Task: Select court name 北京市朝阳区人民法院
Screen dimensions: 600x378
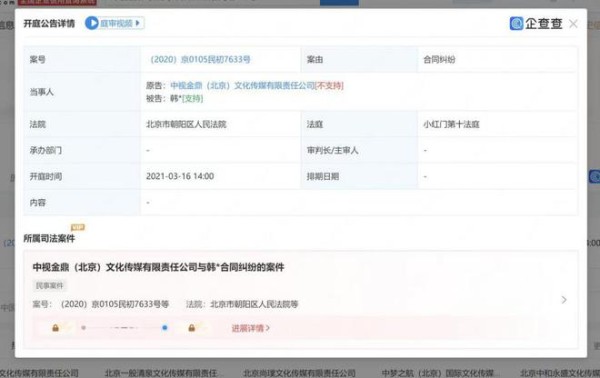Action: [x=186, y=124]
